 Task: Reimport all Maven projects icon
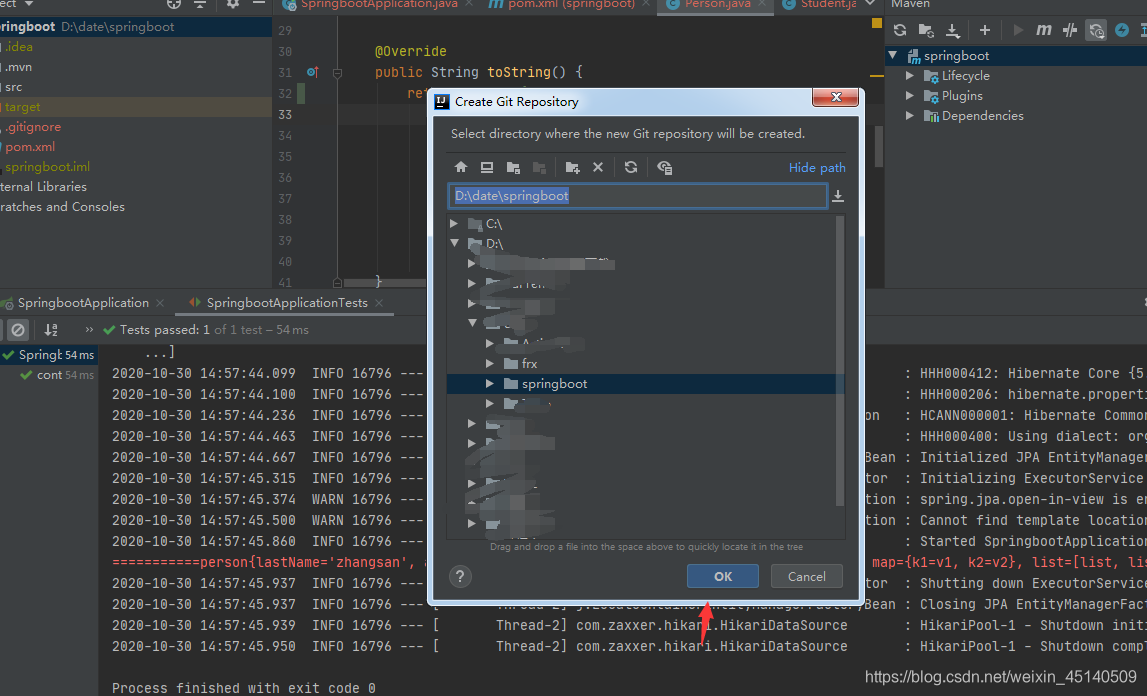click(x=900, y=30)
